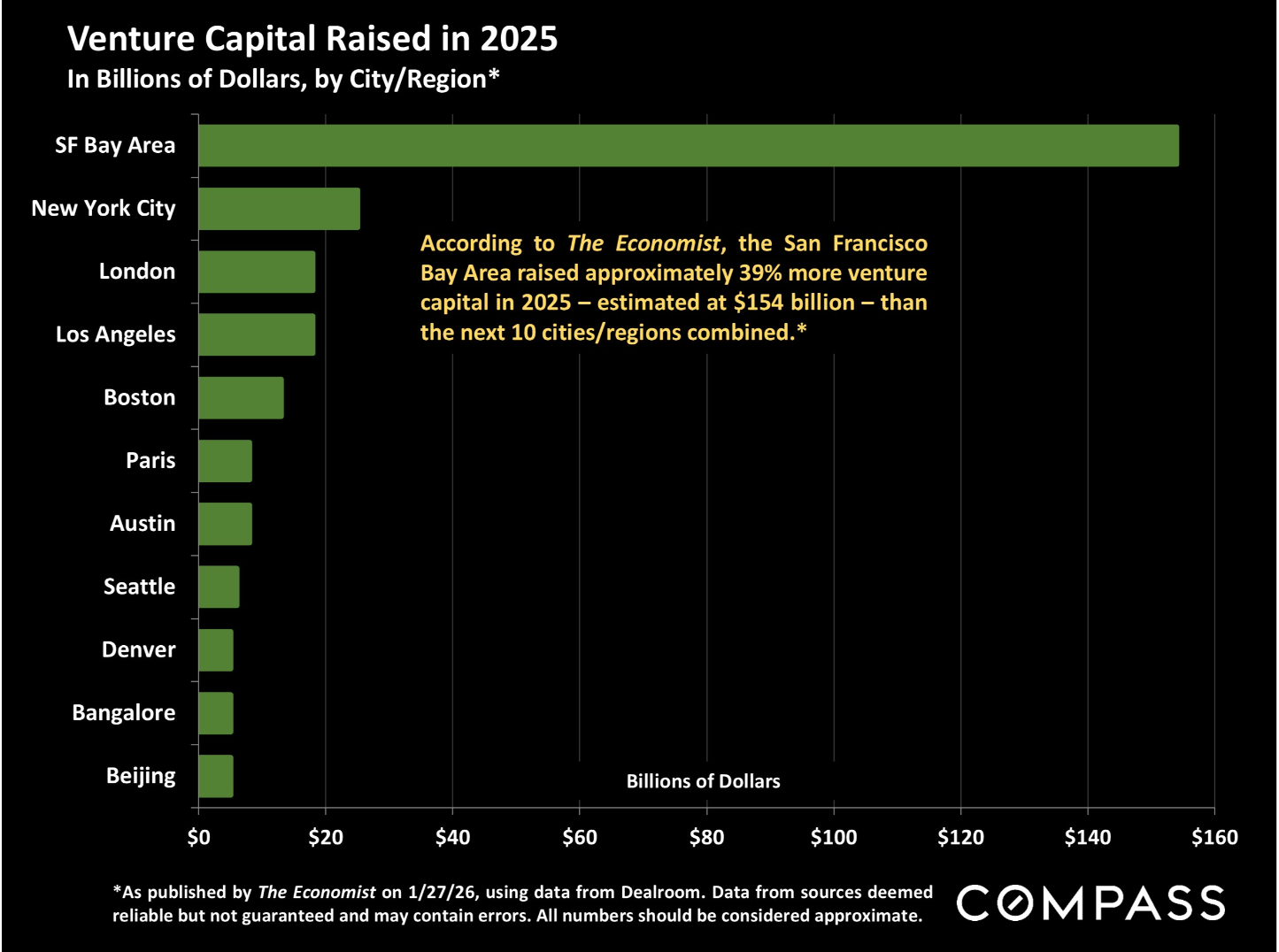The width and height of the screenshot is (1279, 952).
Task: Click the 'Billions of Dollars' axis title
Action: point(703,781)
